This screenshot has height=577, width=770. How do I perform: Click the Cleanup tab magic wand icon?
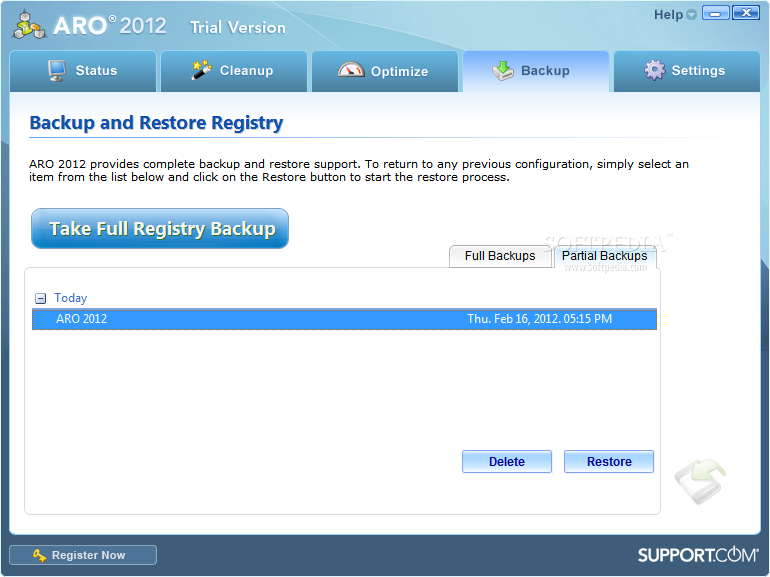[x=201, y=70]
